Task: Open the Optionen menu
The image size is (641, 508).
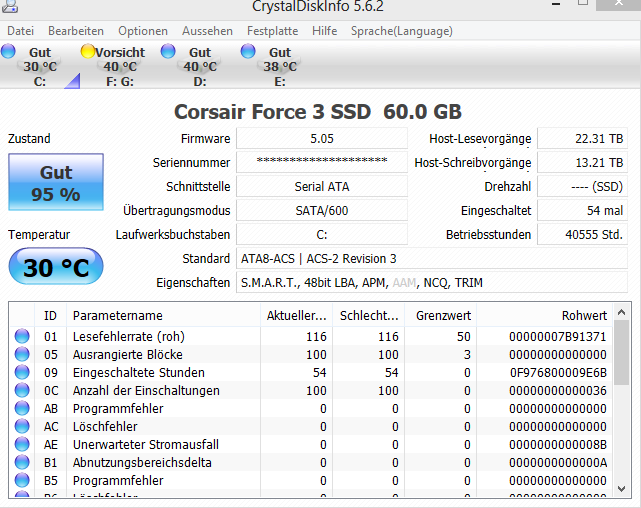Action: [143, 31]
